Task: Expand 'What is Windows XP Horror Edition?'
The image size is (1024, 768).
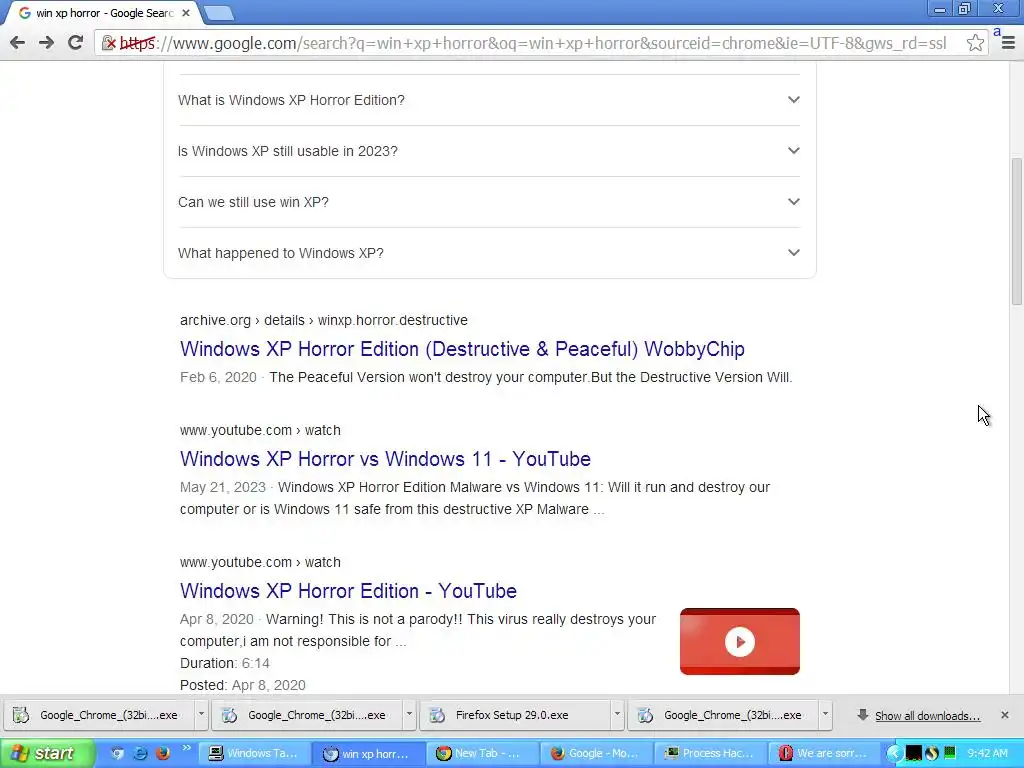Action: (x=488, y=100)
